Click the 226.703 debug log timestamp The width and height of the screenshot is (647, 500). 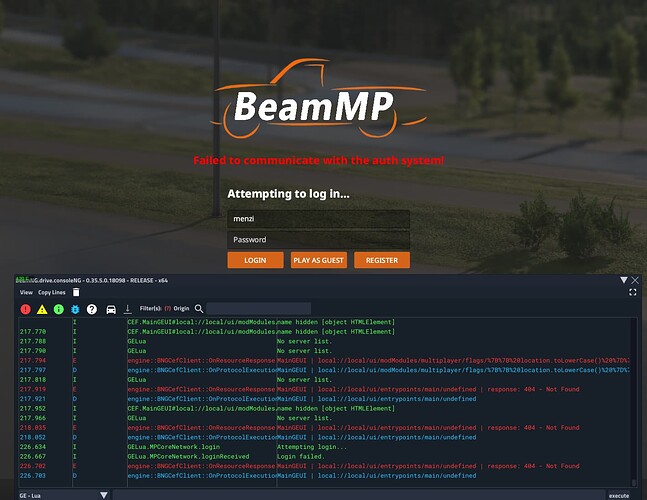pyautogui.click(x=33, y=476)
